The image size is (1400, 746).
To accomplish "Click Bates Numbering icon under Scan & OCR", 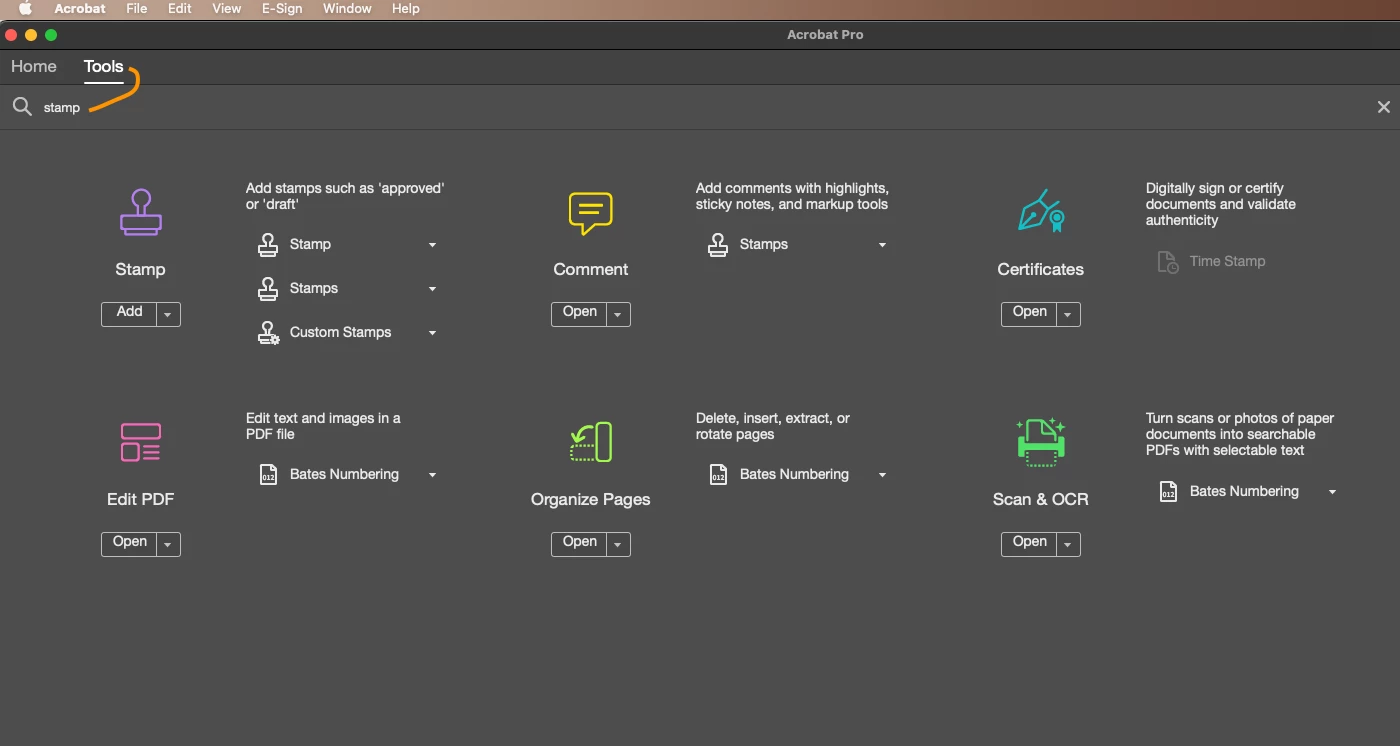I will click(1168, 491).
